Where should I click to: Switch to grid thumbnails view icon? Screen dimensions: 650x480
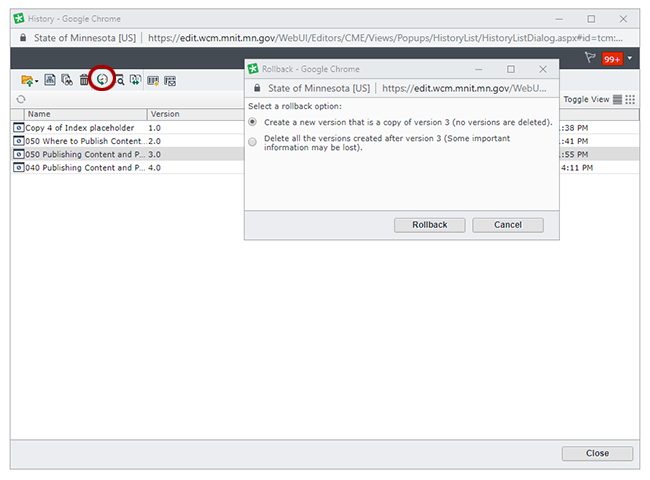[x=630, y=100]
